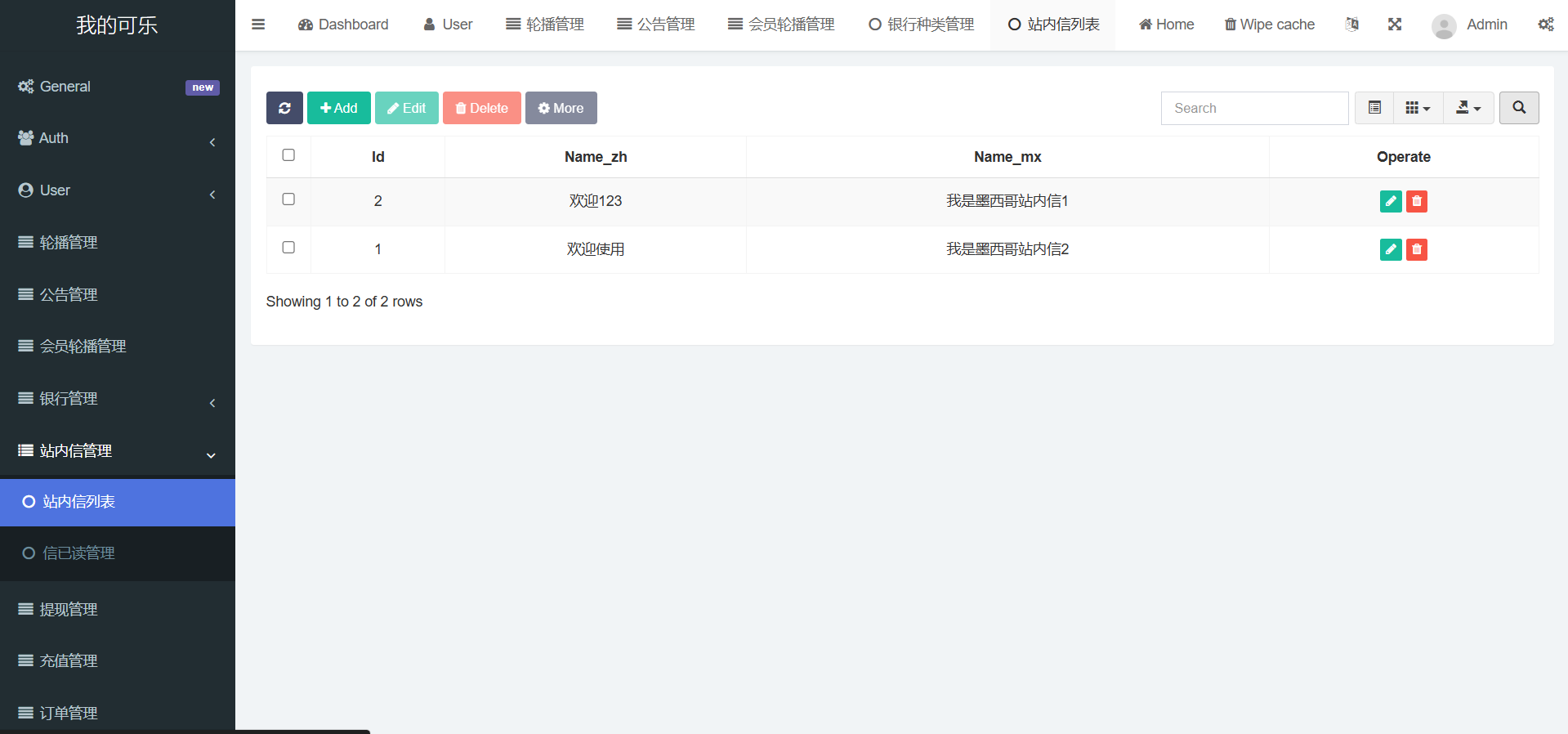Click the Wipe cache link

click(1269, 25)
